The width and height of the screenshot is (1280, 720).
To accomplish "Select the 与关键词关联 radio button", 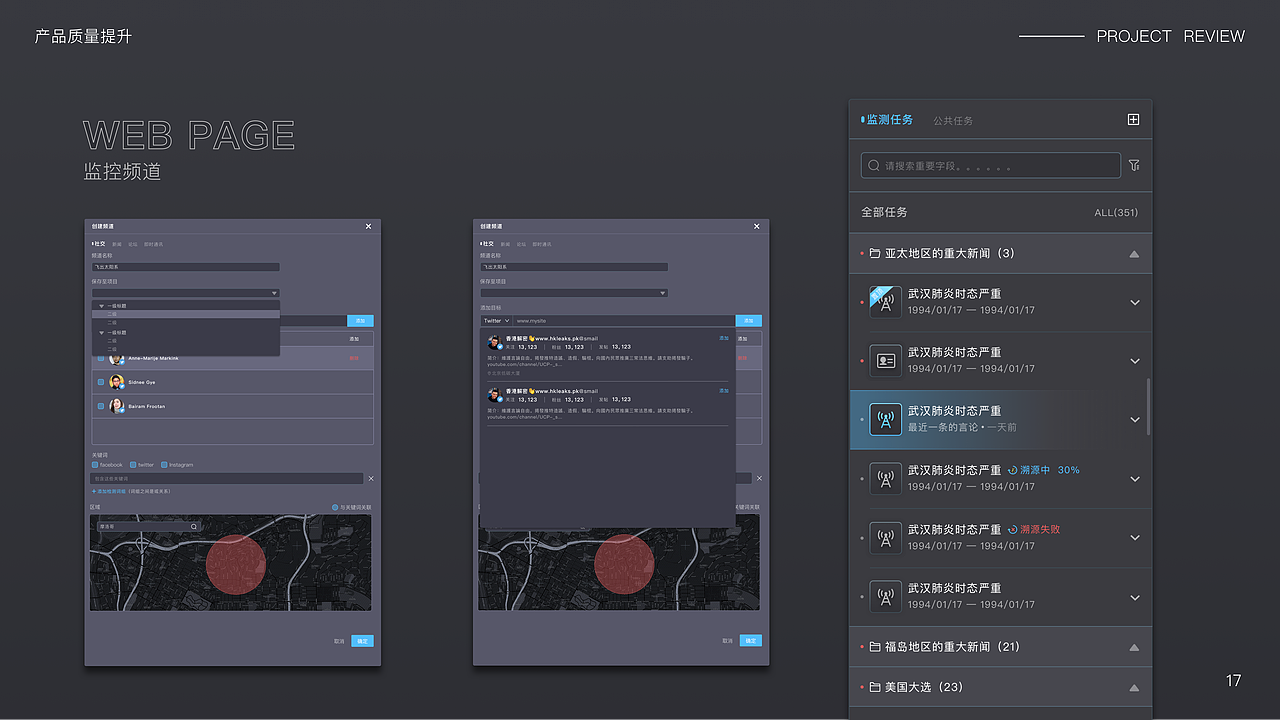I will pyautogui.click(x=335, y=507).
